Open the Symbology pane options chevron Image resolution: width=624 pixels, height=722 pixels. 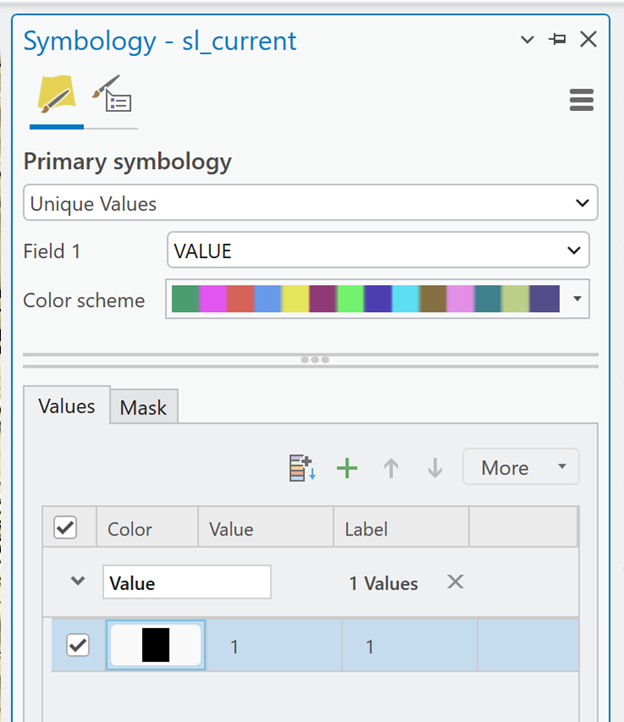(x=527, y=40)
